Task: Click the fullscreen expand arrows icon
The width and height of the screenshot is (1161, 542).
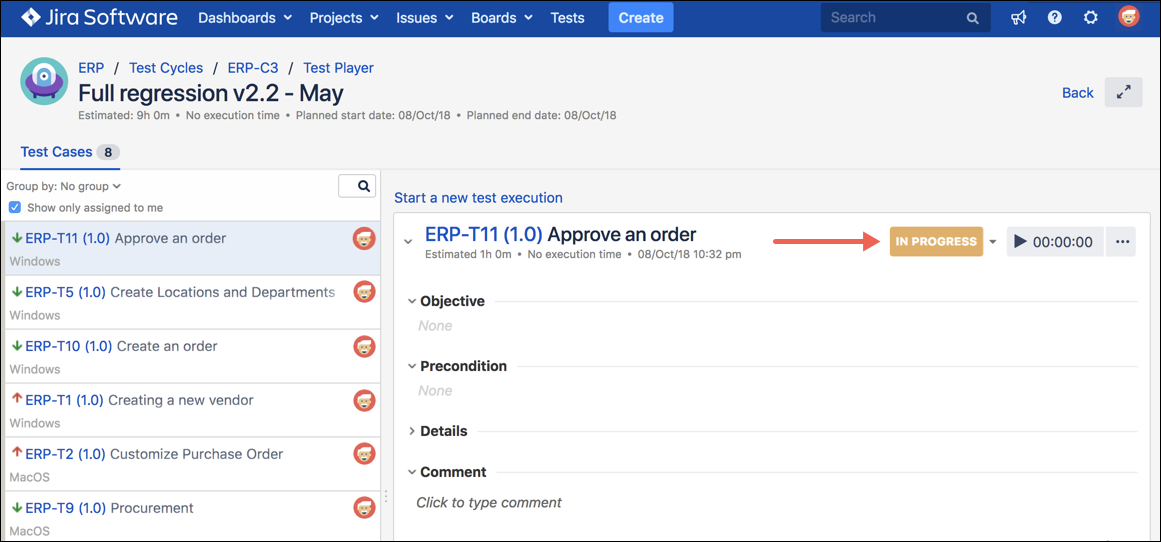Action: click(1123, 92)
